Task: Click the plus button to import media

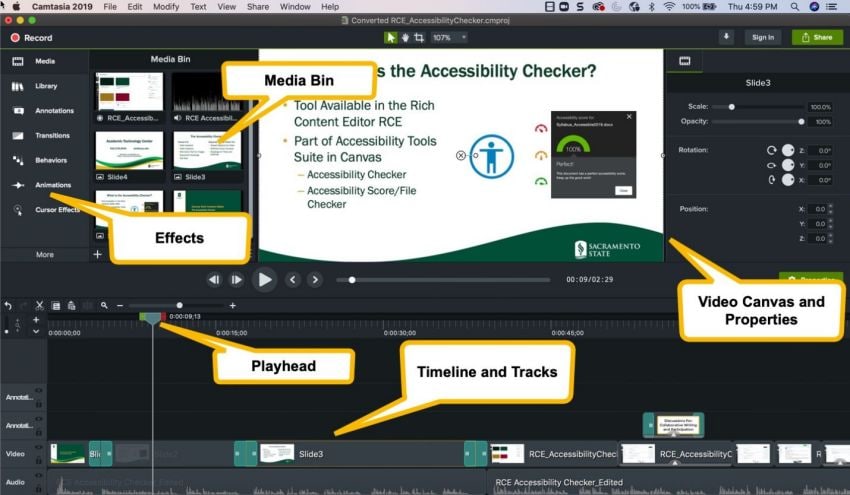Action: click(97, 254)
